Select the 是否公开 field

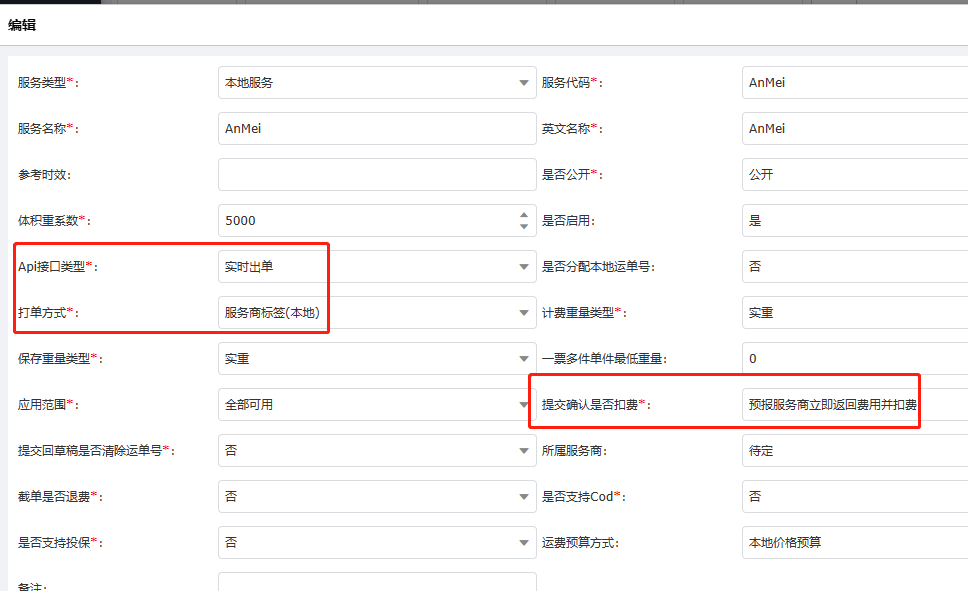(855, 175)
